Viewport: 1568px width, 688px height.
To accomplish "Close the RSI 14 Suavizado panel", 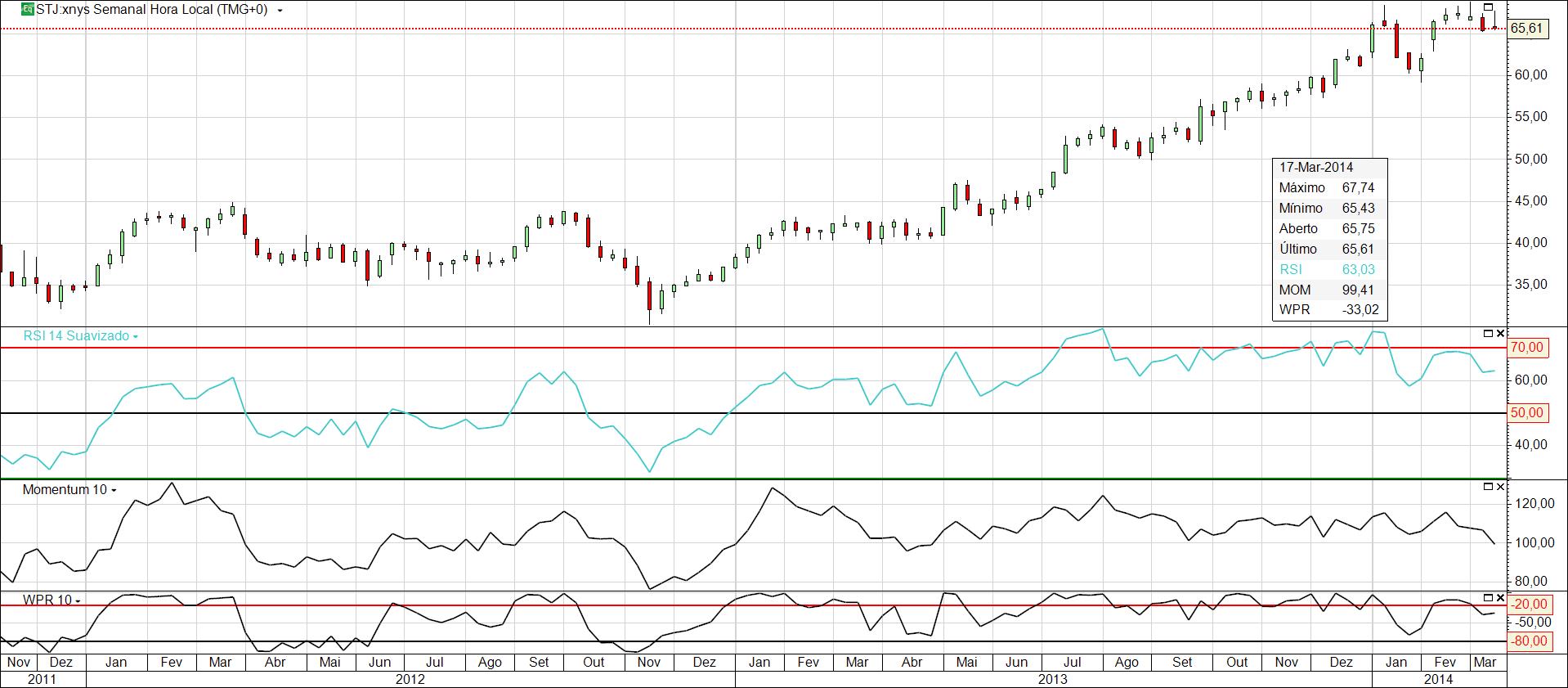I will click(1500, 334).
